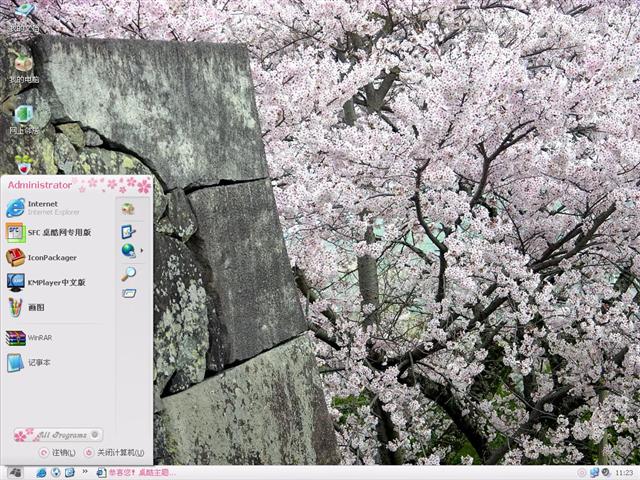Viewport: 640px width, 480px height.
Task: Open the checklist-with-pen icon in the Start menu's right column
Action: coord(128,231)
